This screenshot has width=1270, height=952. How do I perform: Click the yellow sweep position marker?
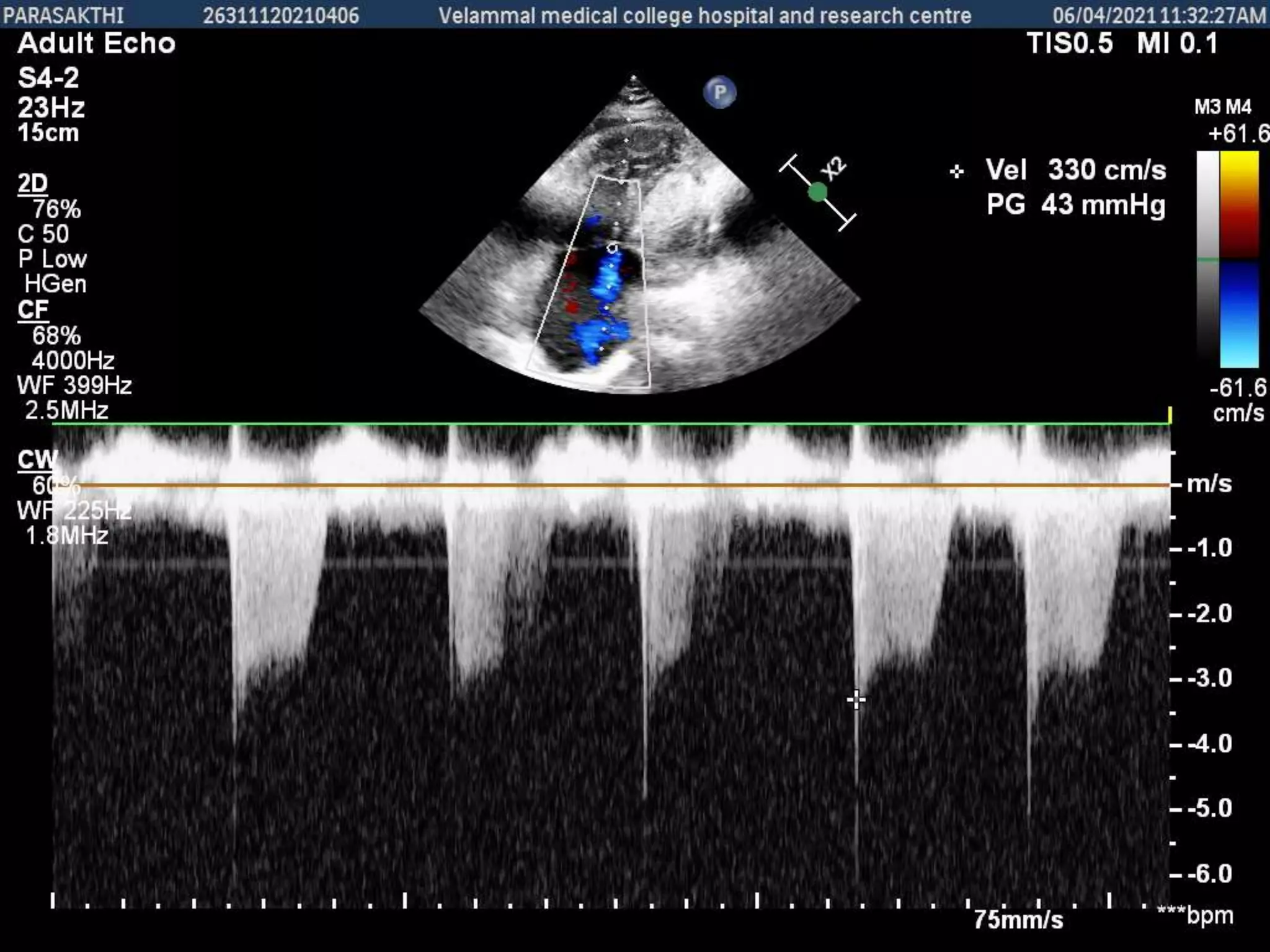1170,415
